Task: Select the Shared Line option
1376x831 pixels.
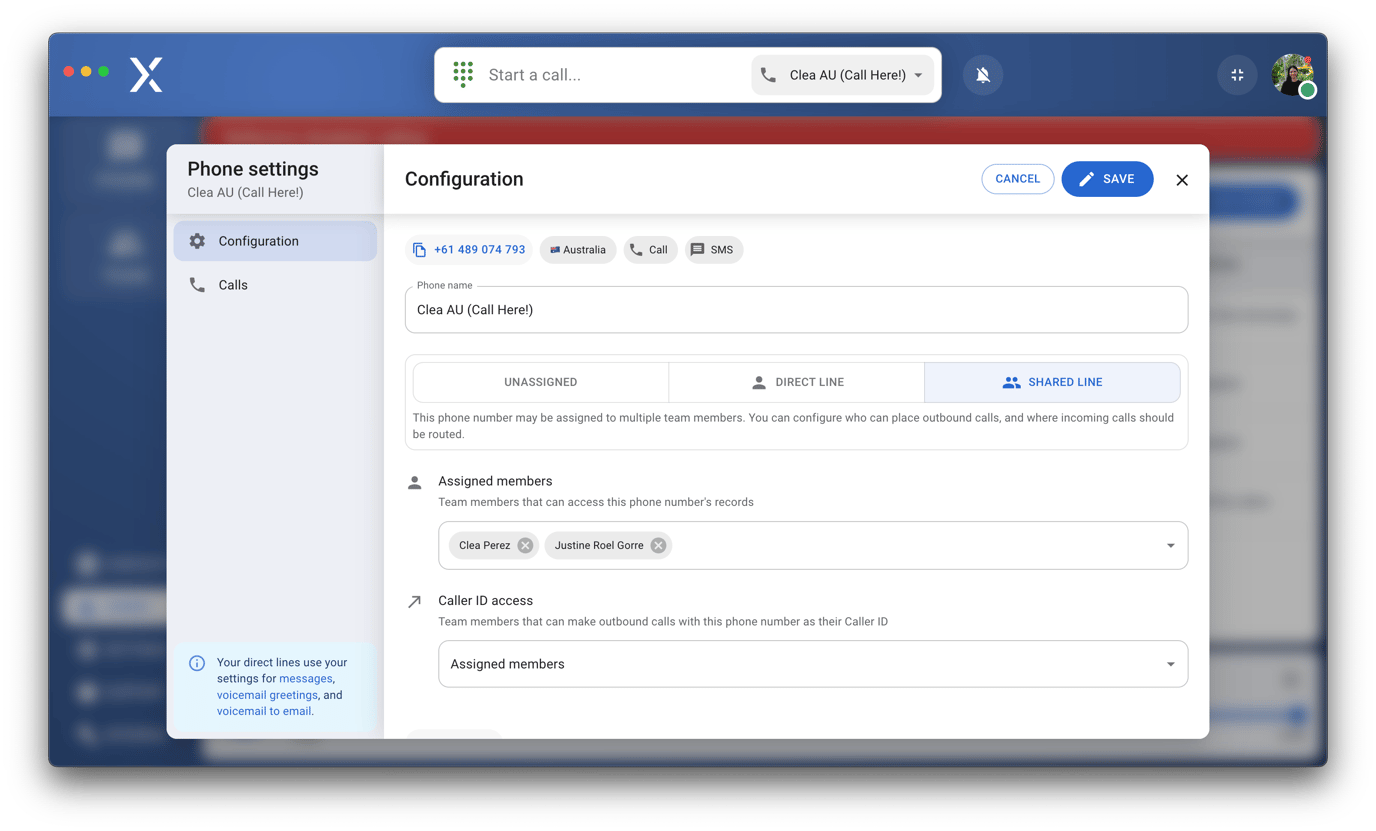Action: pos(1052,381)
